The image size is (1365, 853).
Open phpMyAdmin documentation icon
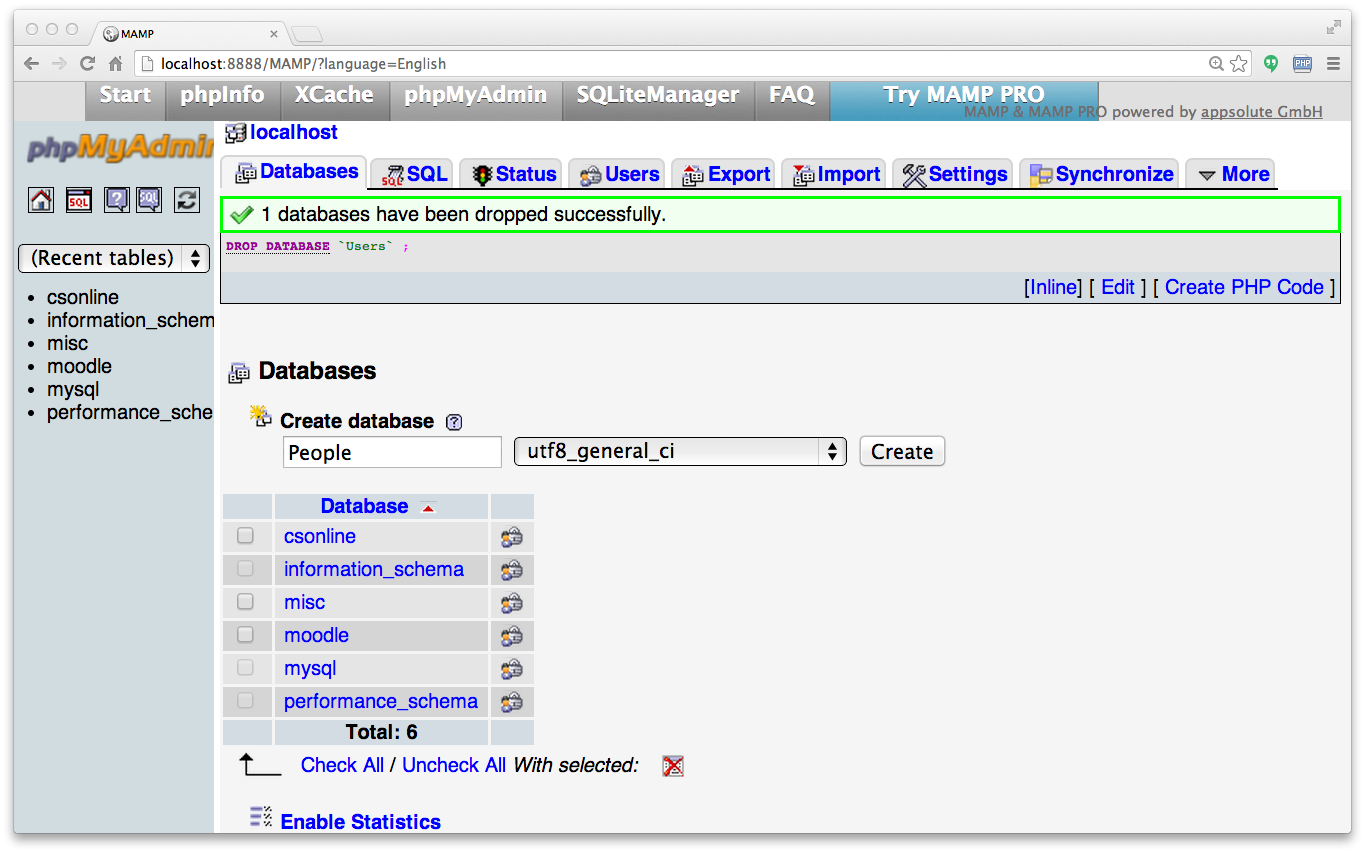coord(117,200)
